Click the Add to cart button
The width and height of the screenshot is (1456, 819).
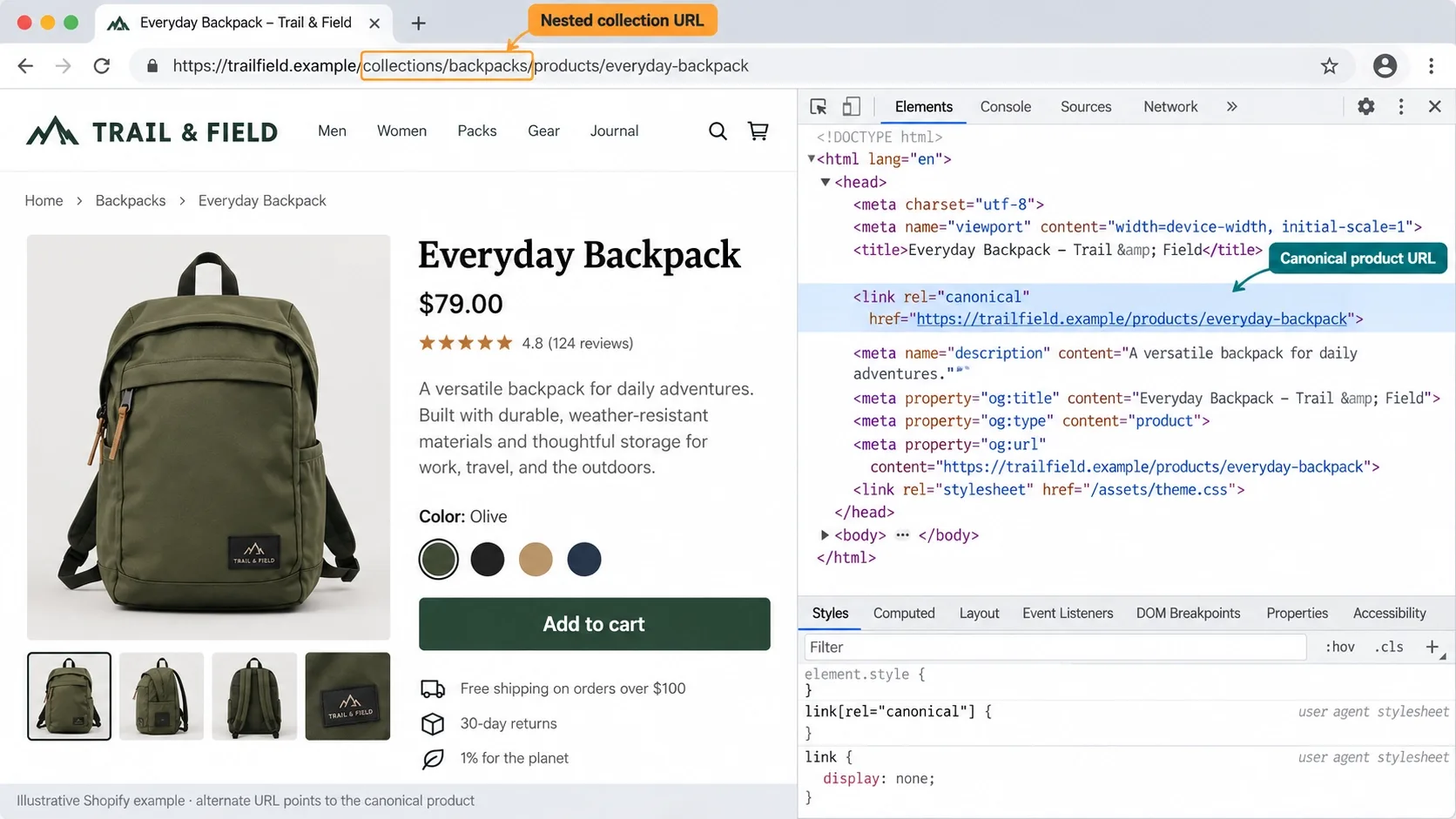click(x=595, y=624)
